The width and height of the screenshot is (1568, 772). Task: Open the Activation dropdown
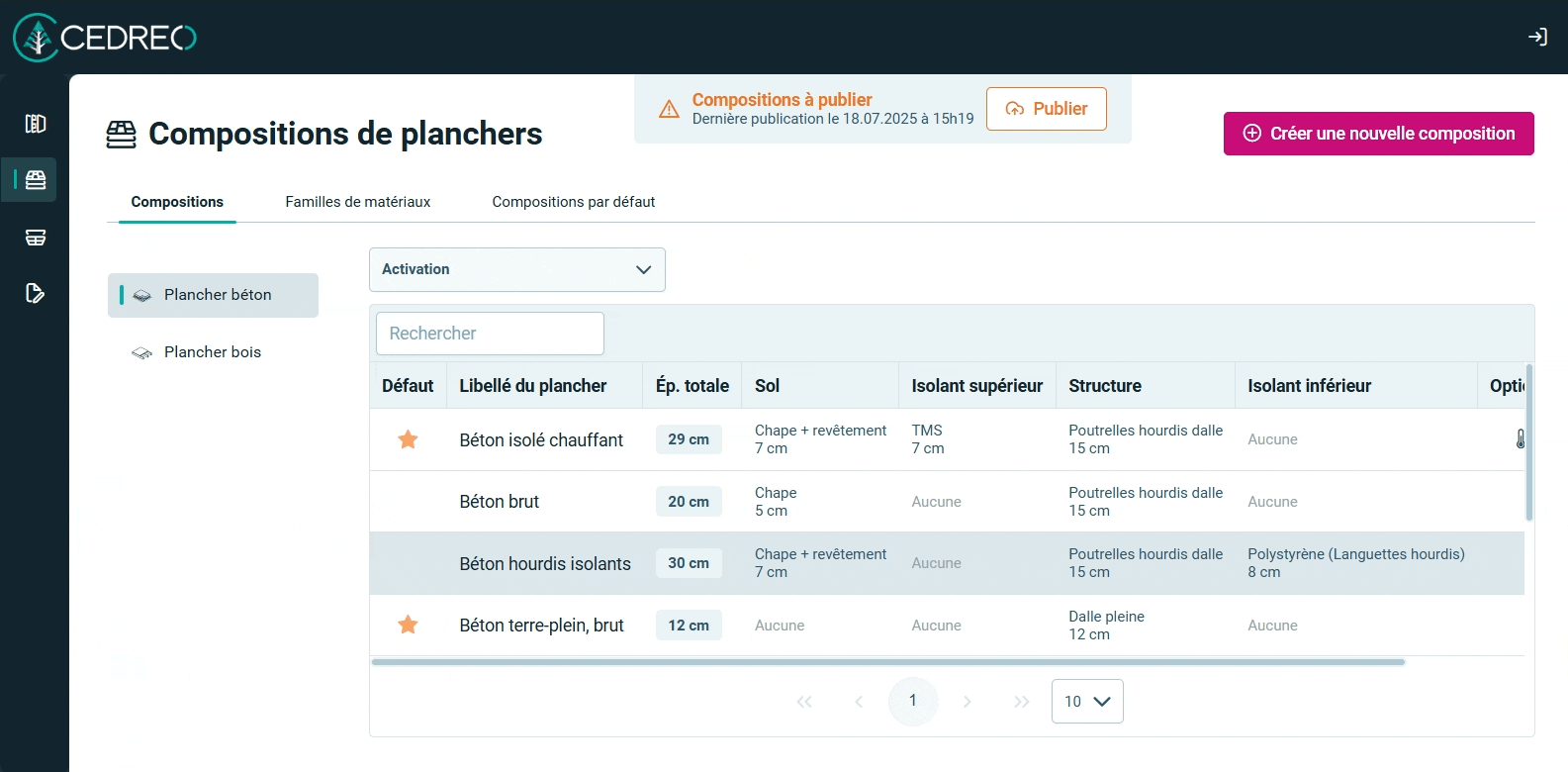click(x=517, y=269)
